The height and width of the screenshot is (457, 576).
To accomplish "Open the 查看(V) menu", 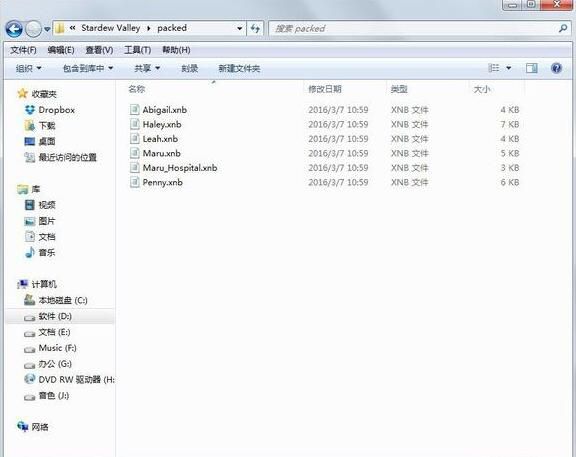I will tap(99, 50).
